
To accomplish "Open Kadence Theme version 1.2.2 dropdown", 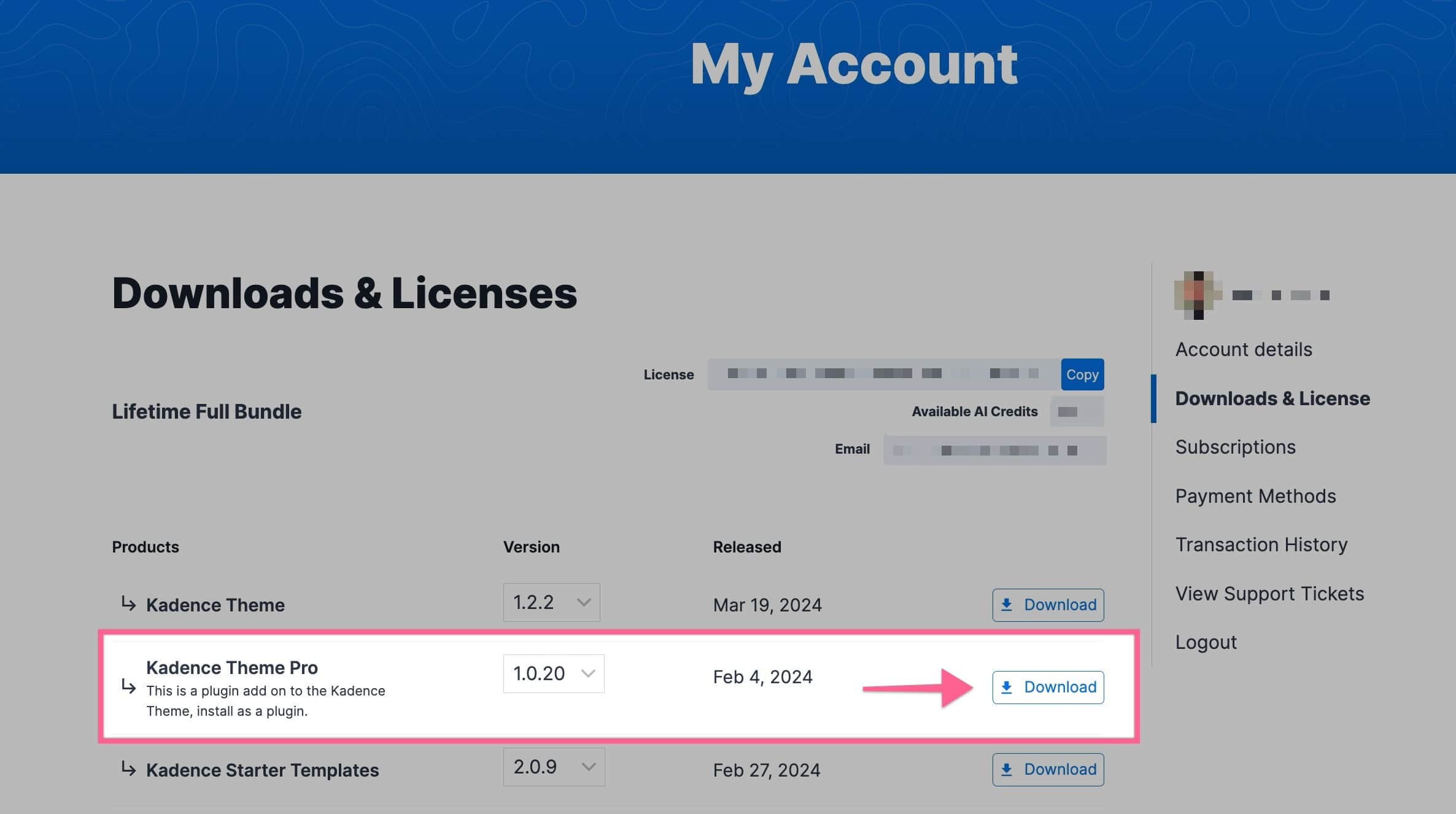I will (x=551, y=603).
